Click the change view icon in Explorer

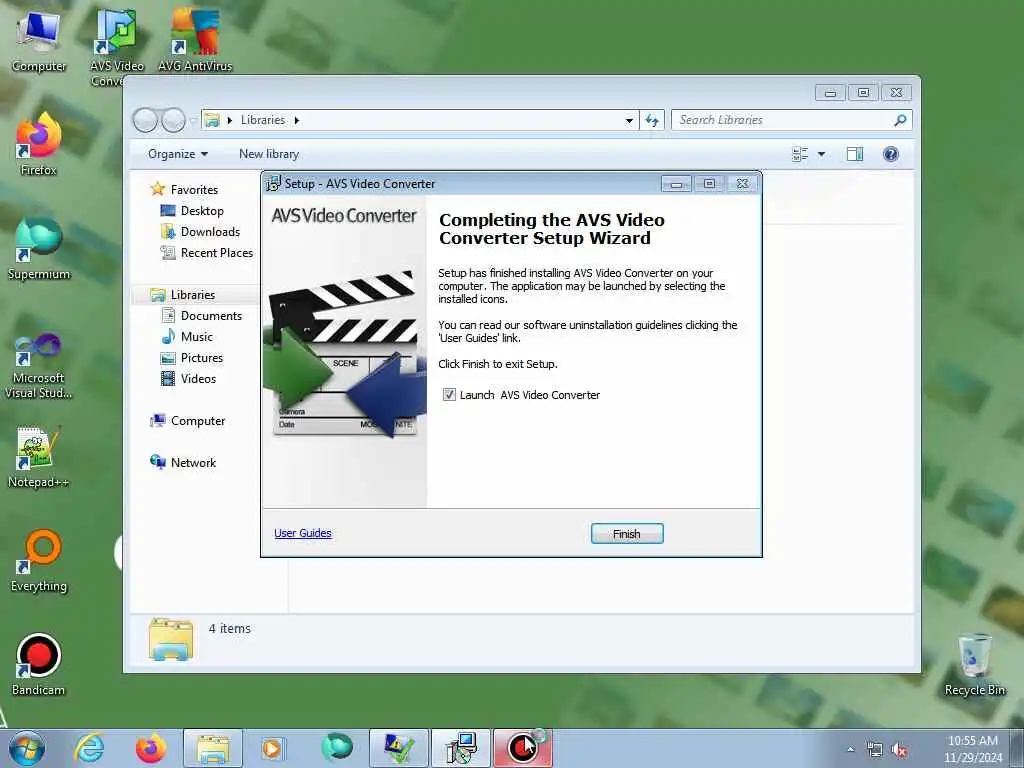pos(800,154)
